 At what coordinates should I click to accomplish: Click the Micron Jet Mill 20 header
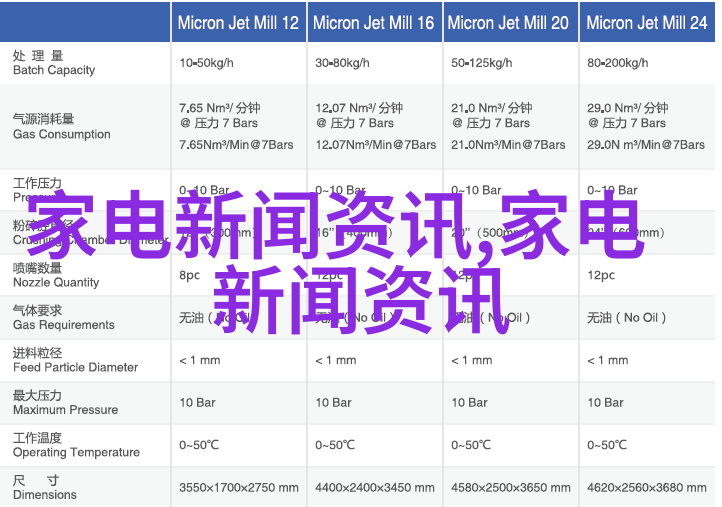[509, 23]
